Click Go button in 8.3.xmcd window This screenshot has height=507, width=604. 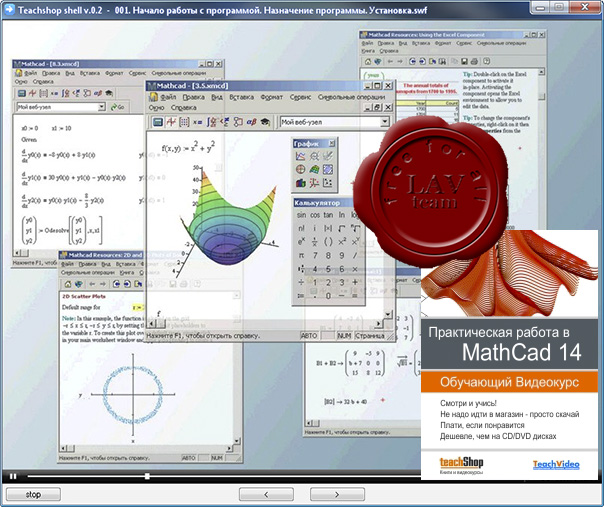click(117, 107)
